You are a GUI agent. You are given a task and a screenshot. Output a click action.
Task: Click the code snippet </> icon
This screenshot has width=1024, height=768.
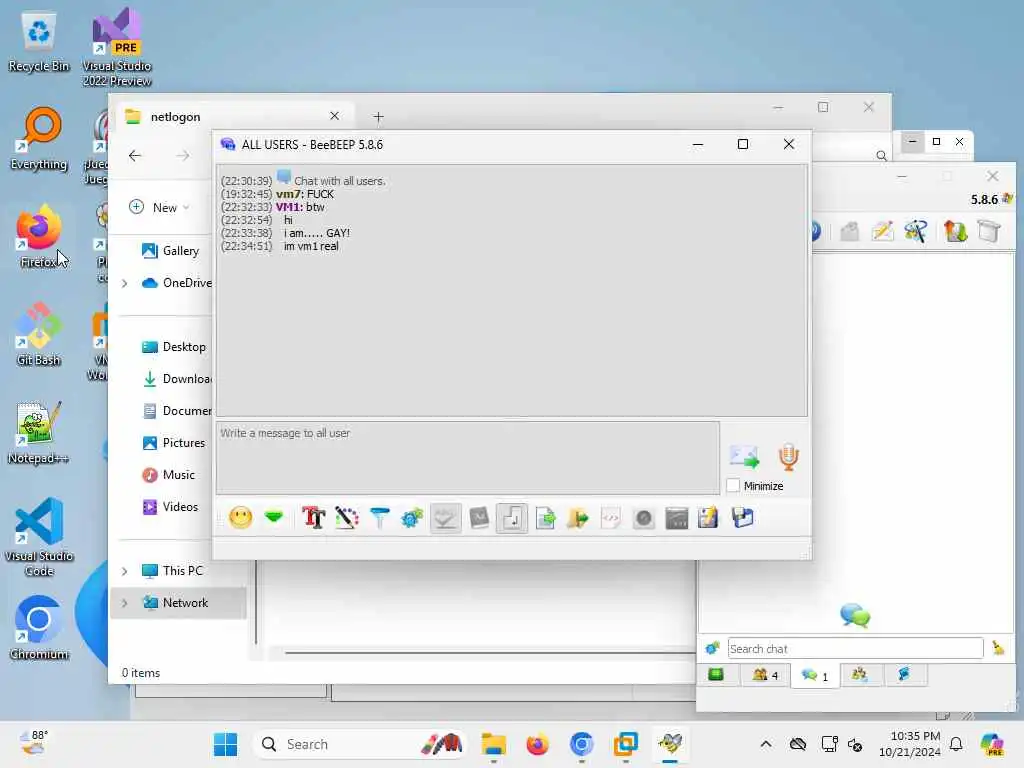[x=611, y=519]
